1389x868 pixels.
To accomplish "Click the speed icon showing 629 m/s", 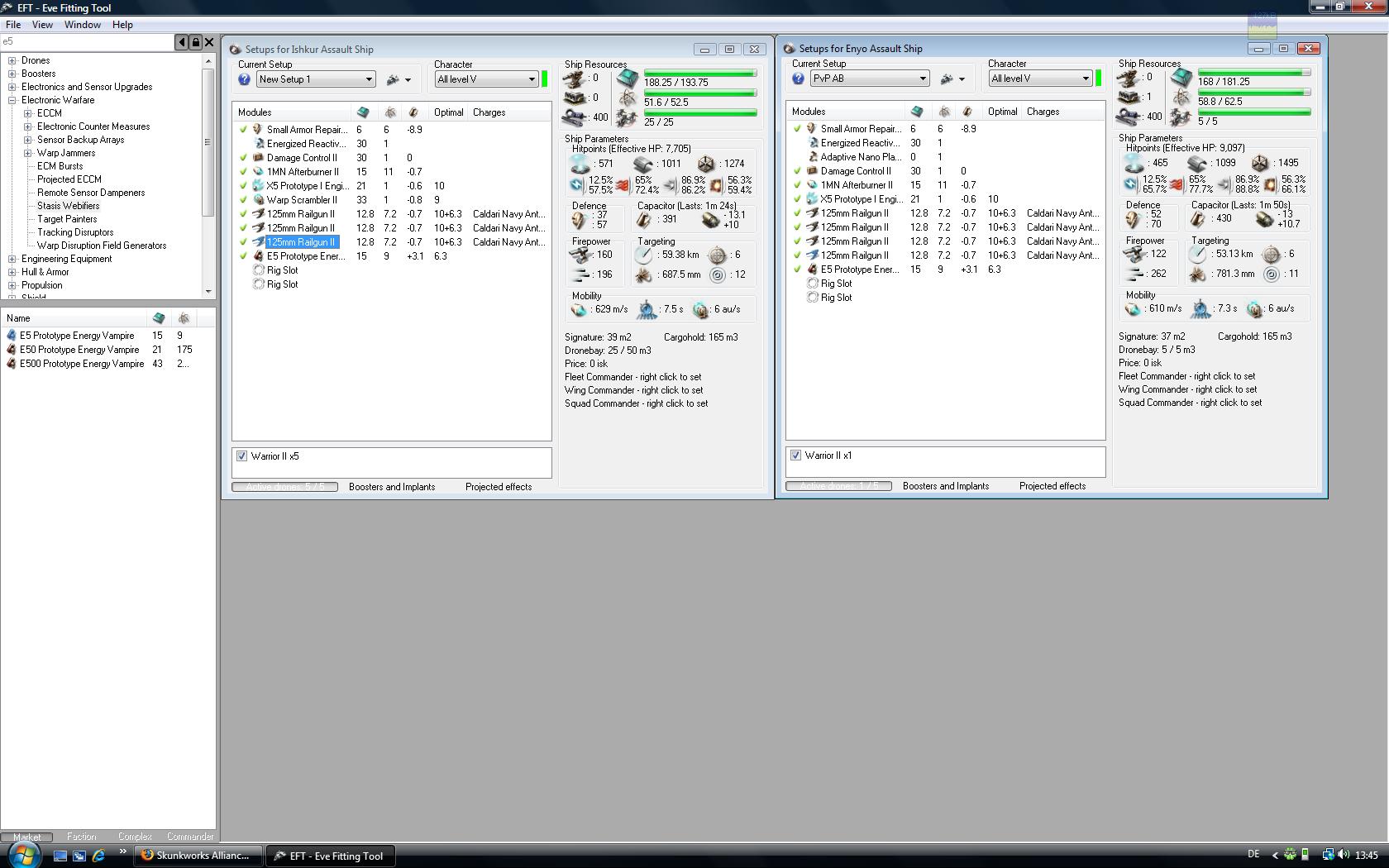I will (x=580, y=309).
